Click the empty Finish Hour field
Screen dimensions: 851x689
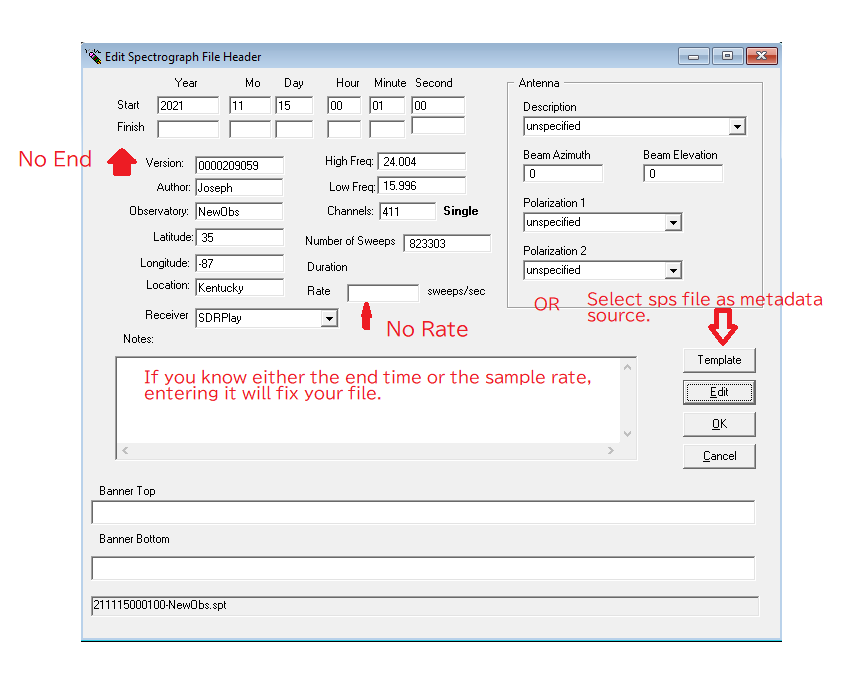[x=344, y=129]
